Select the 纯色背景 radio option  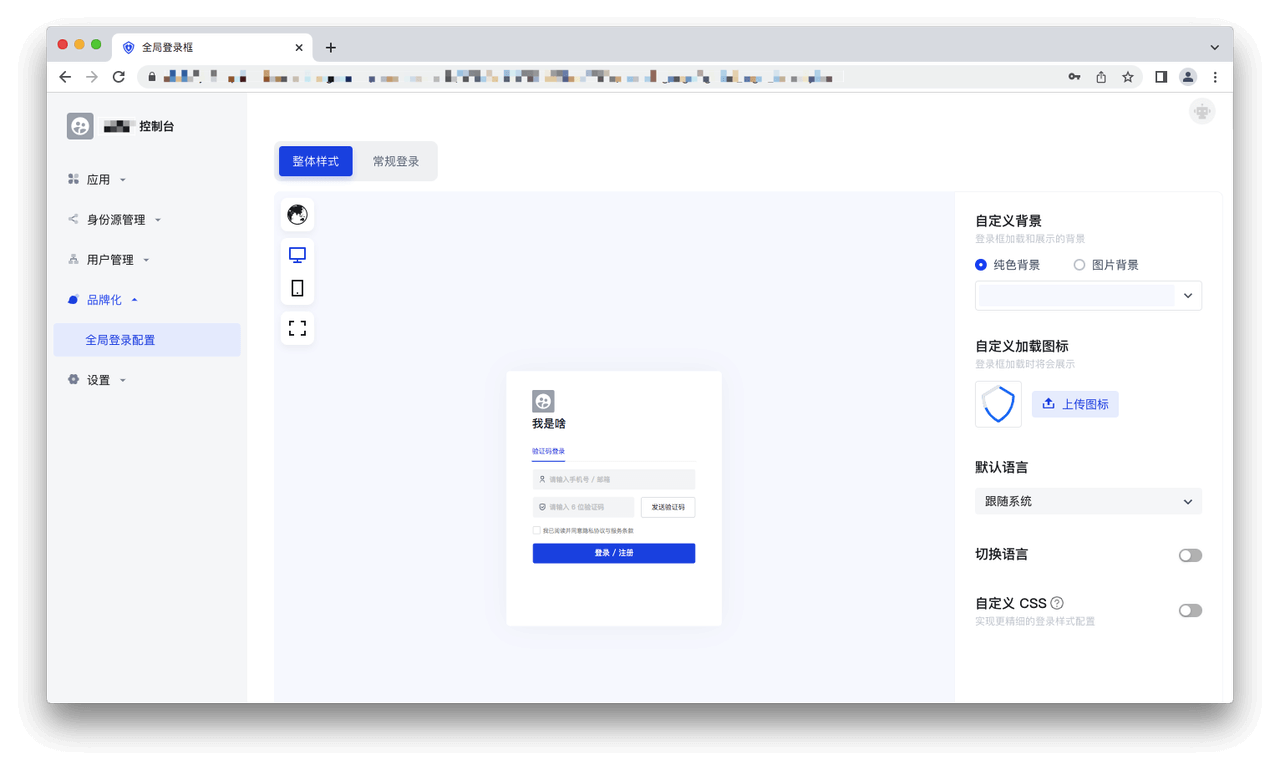point(981,265)
